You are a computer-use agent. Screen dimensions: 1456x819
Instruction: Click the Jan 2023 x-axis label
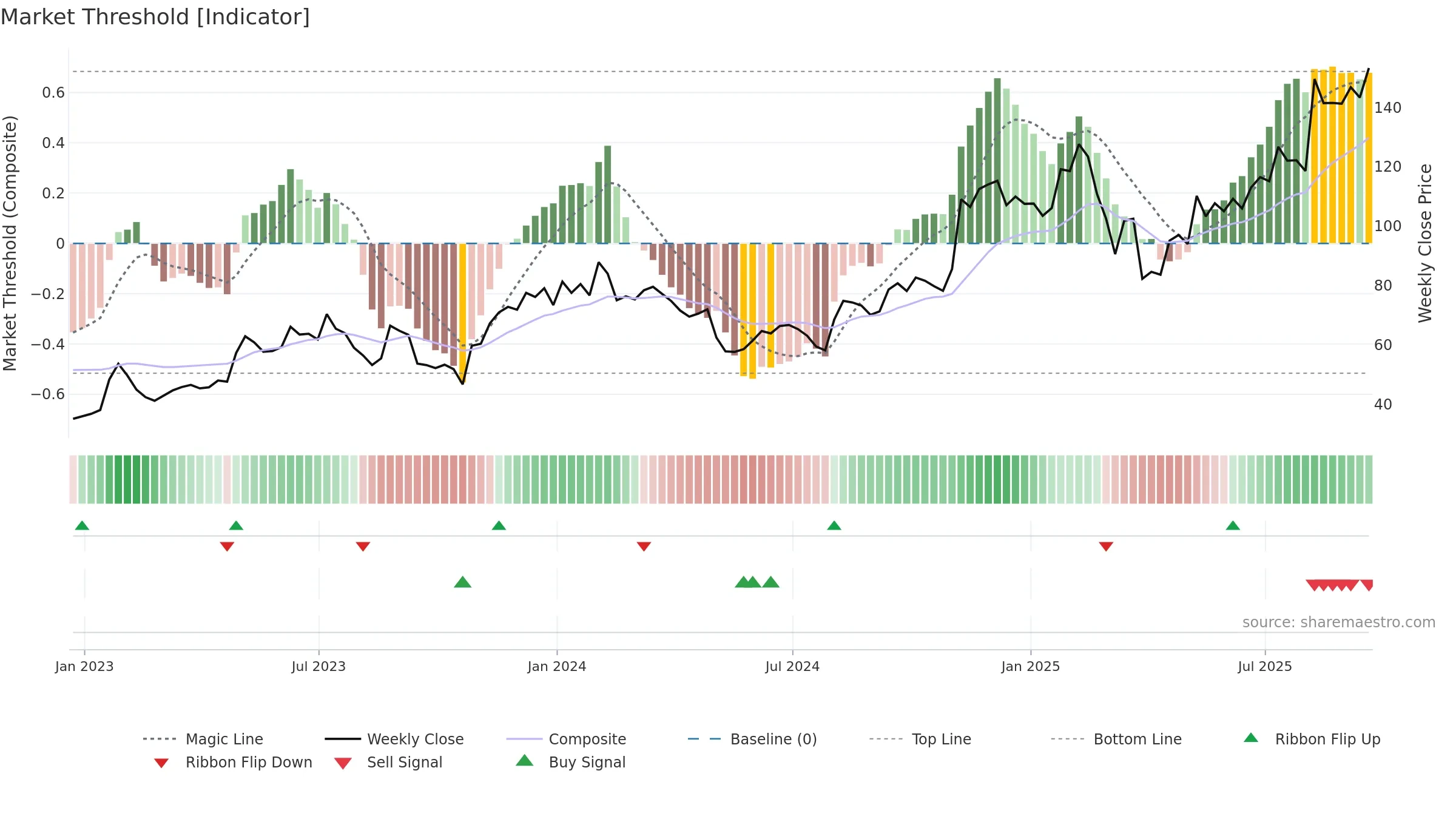84,667
